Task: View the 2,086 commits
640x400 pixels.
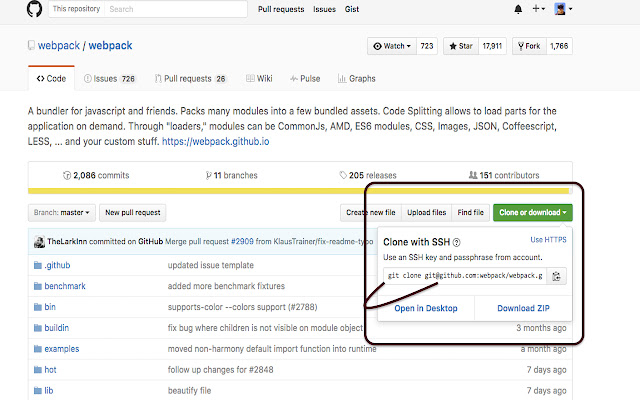Action: (x=96, y=175)
